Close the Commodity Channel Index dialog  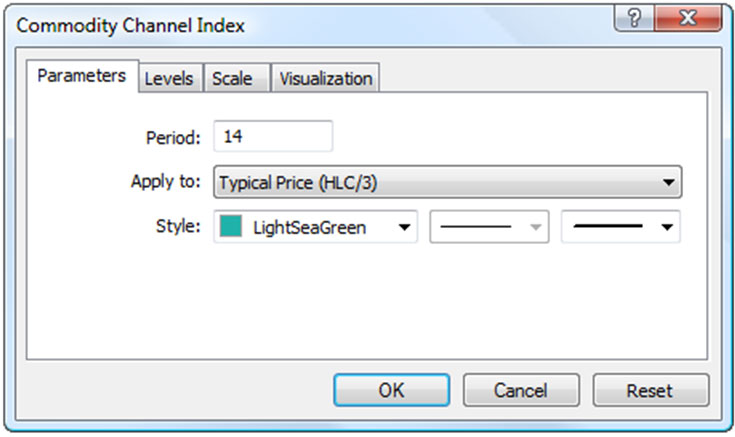point(688,18)
